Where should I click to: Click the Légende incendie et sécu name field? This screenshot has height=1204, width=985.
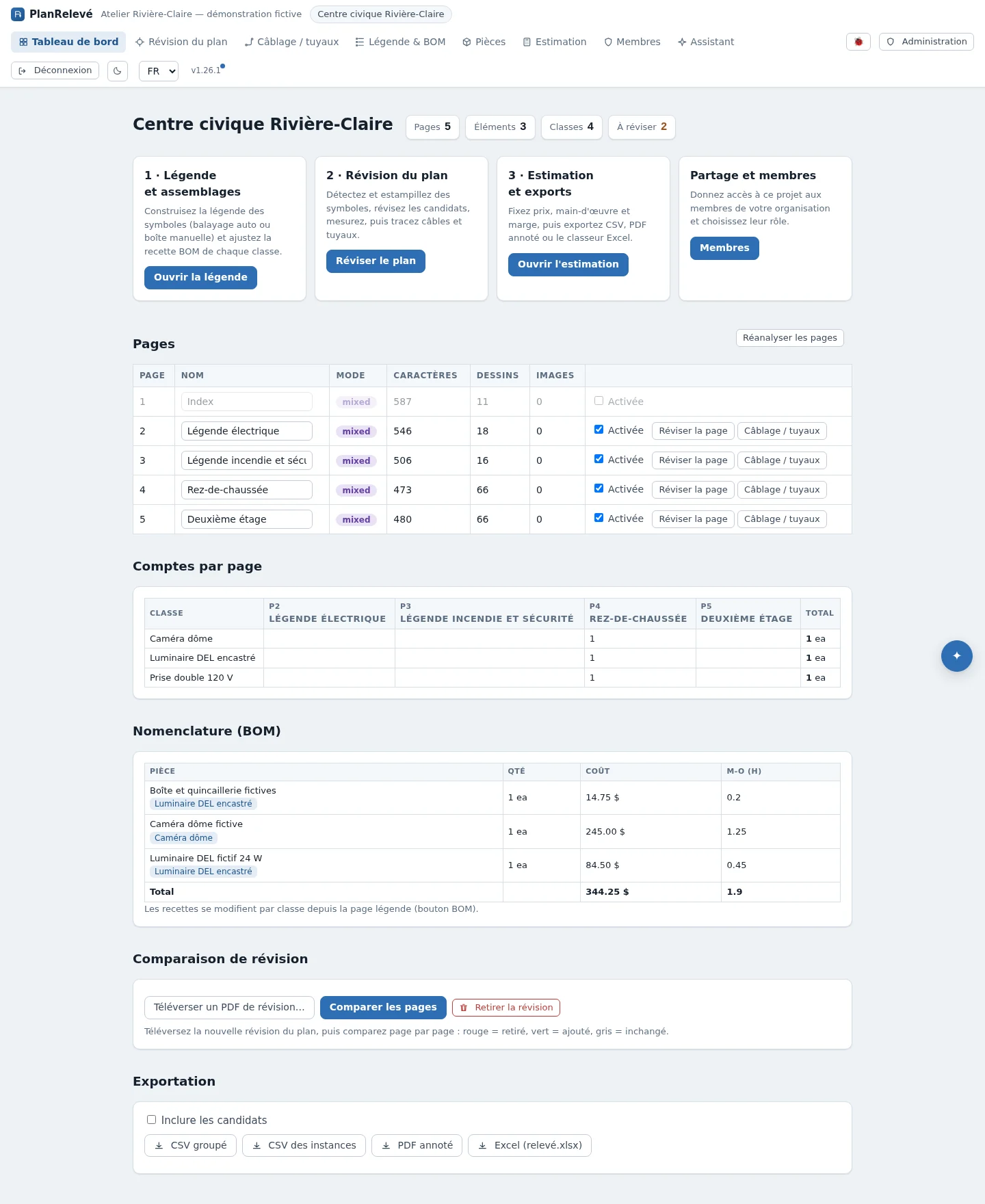[x=246, y=460]
